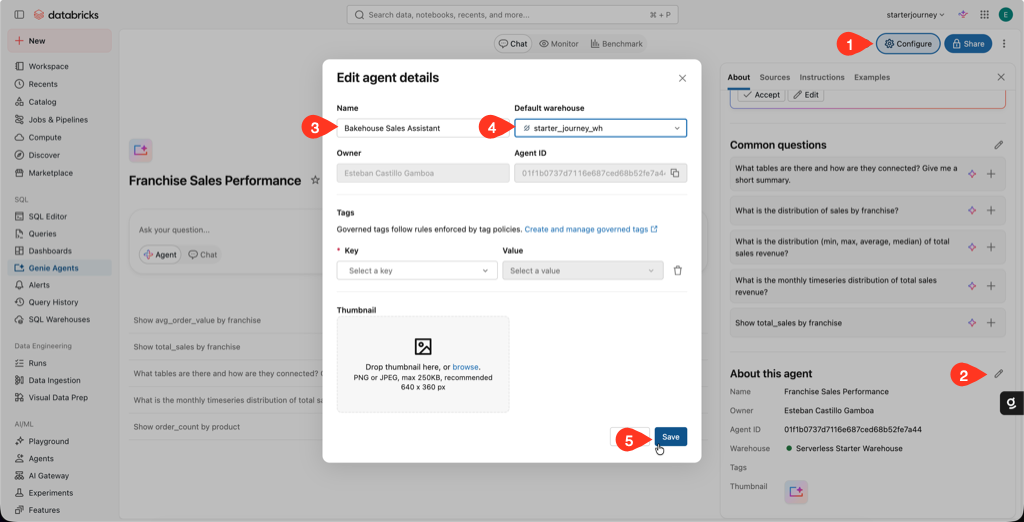Click the thumbnail image placeholder icon
The height and width of the screenshot is (522, 1024).
pyautogui.click(x=423, y=346)
